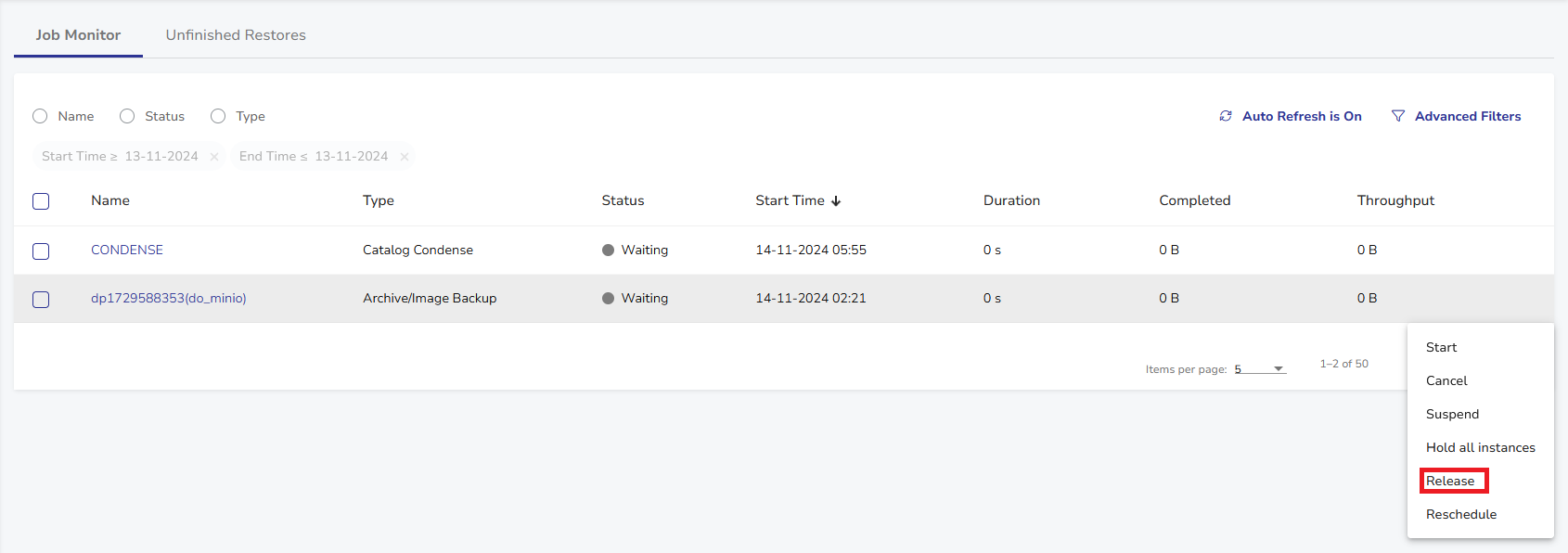
Task: Choose Release from the context menu
Action: point(1450,481)
